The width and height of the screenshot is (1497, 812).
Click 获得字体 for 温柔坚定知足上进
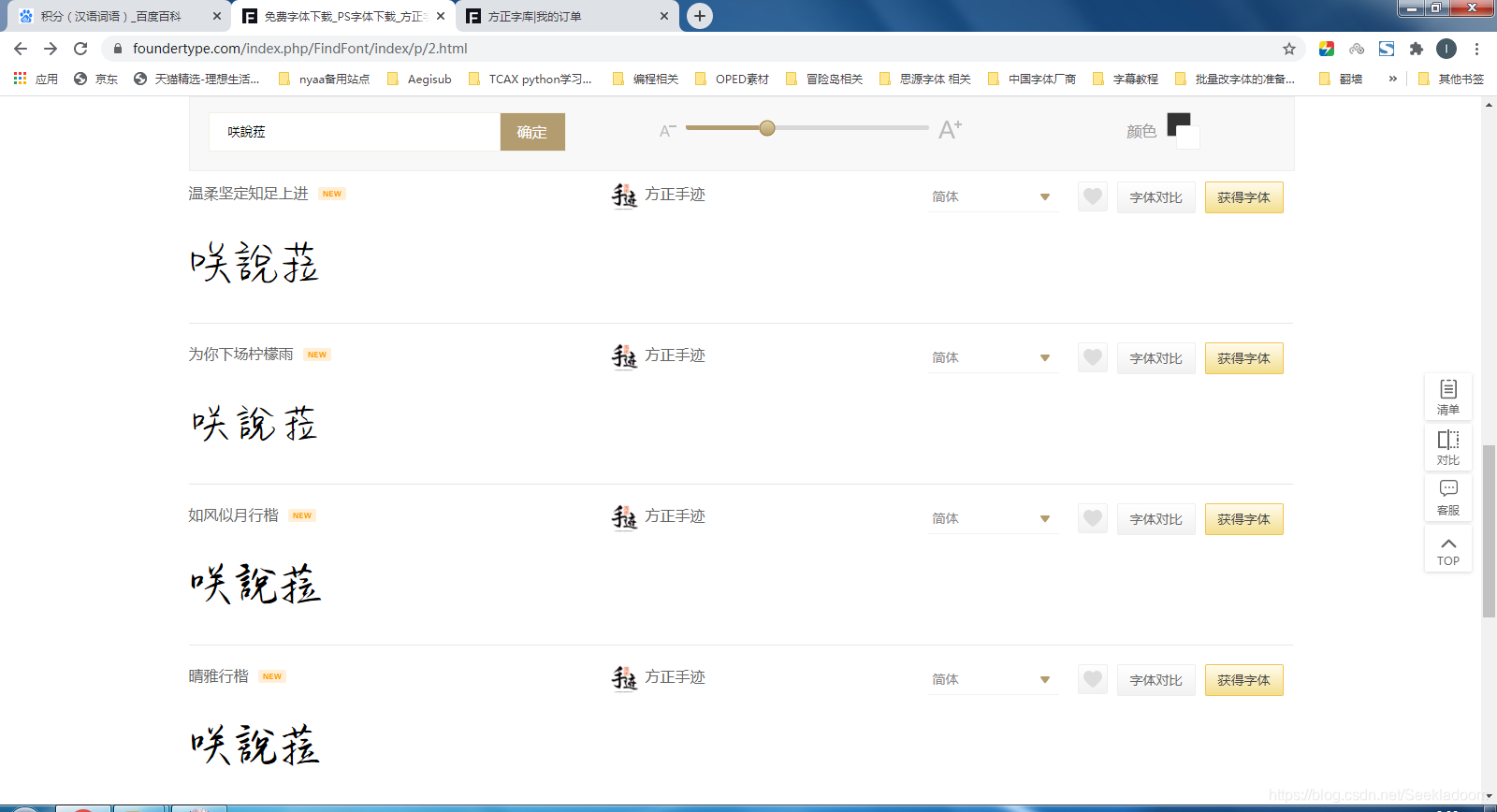coord(1243,197)
